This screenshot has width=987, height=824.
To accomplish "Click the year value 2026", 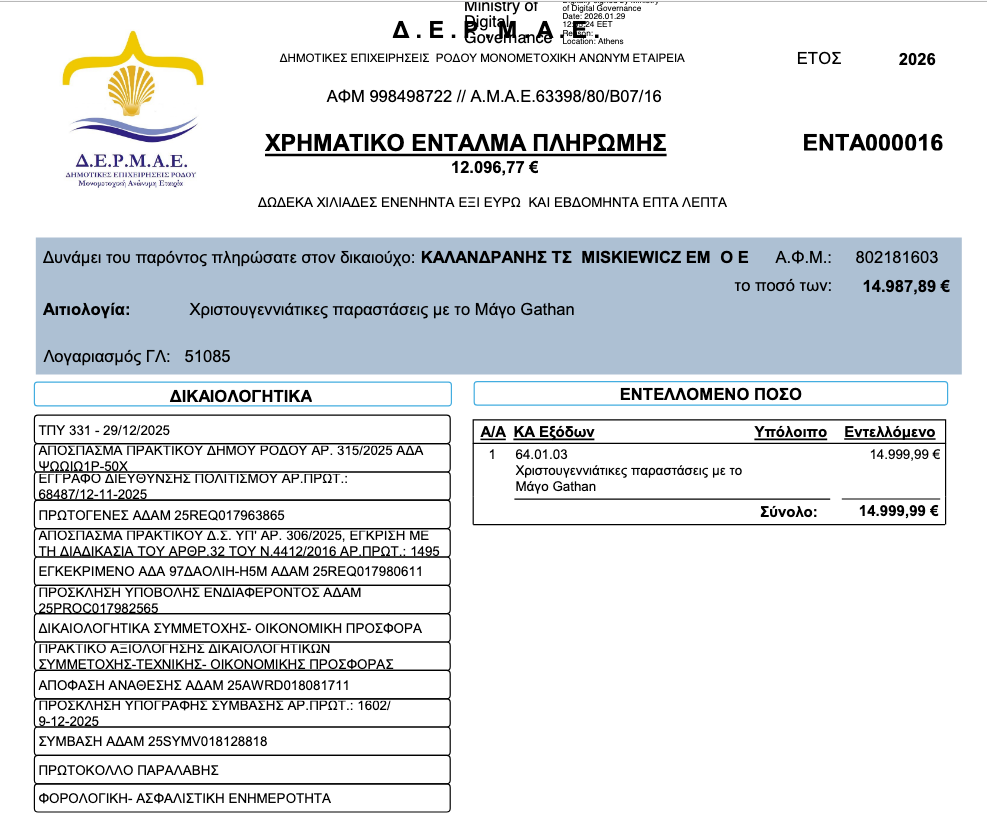I will click(x=917, y=59).
